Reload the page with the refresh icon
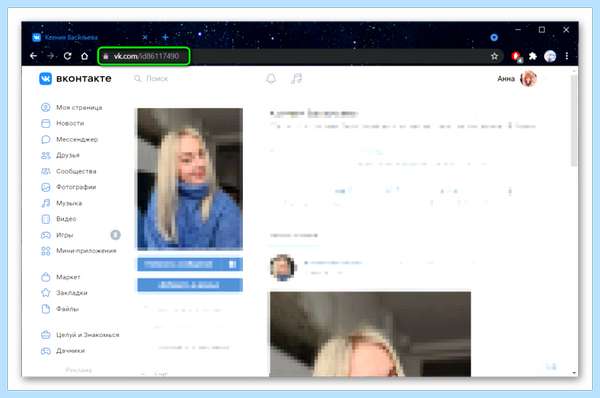Screen dimensions: 600x398 (68, 56)
